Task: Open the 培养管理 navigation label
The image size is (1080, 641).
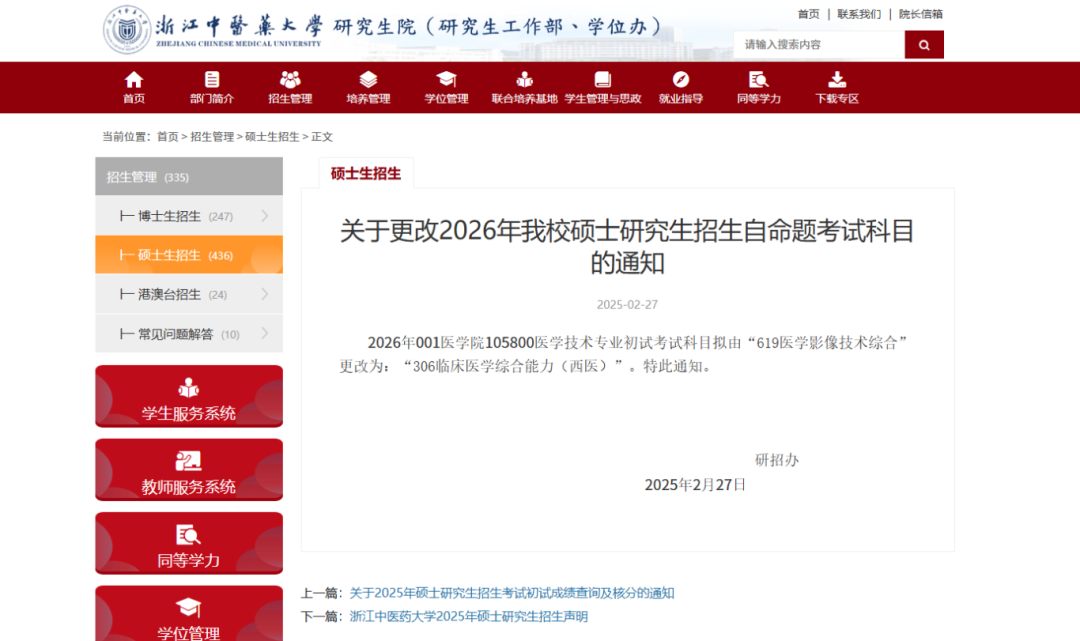Action: click(368, 98)
